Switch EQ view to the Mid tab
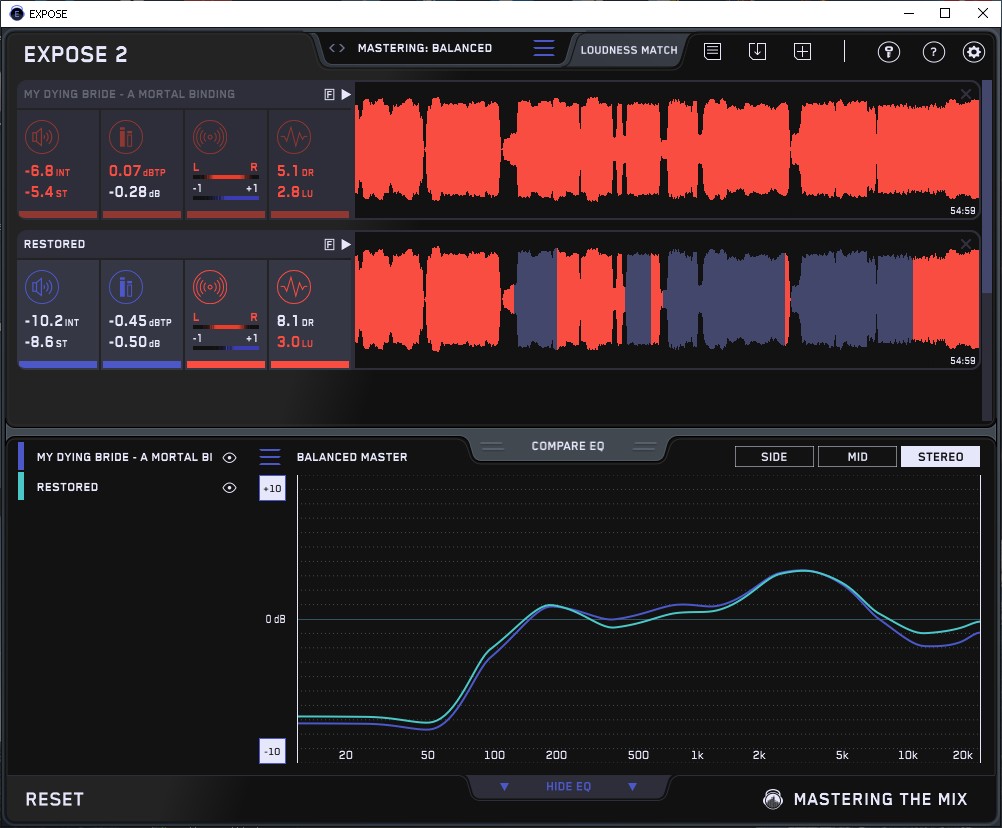Viewport: 1002px width, 828px height. tap(857, 457)
